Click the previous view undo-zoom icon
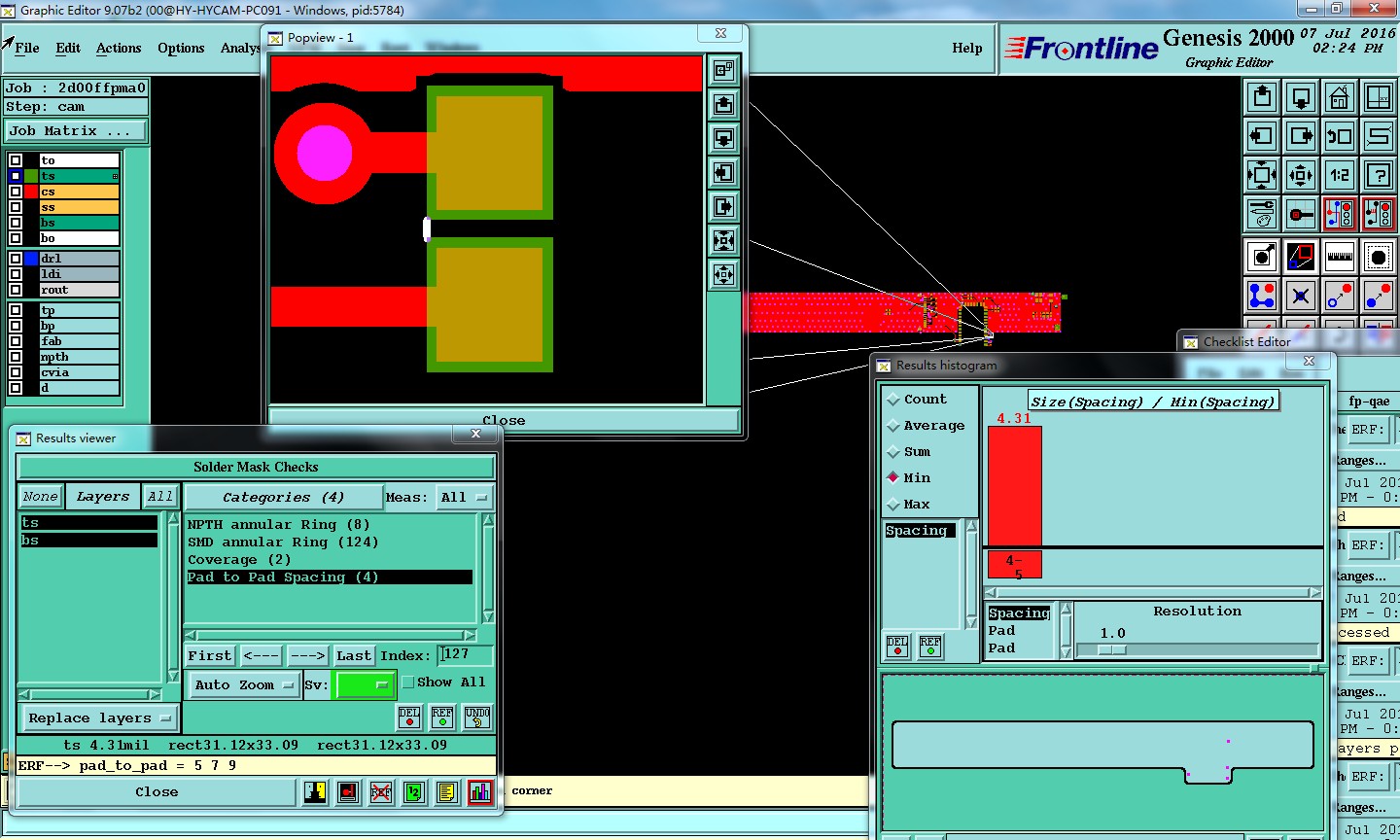Image resolution: width=1400 pixels, height=840 pixels. [x=1340, y=136]
